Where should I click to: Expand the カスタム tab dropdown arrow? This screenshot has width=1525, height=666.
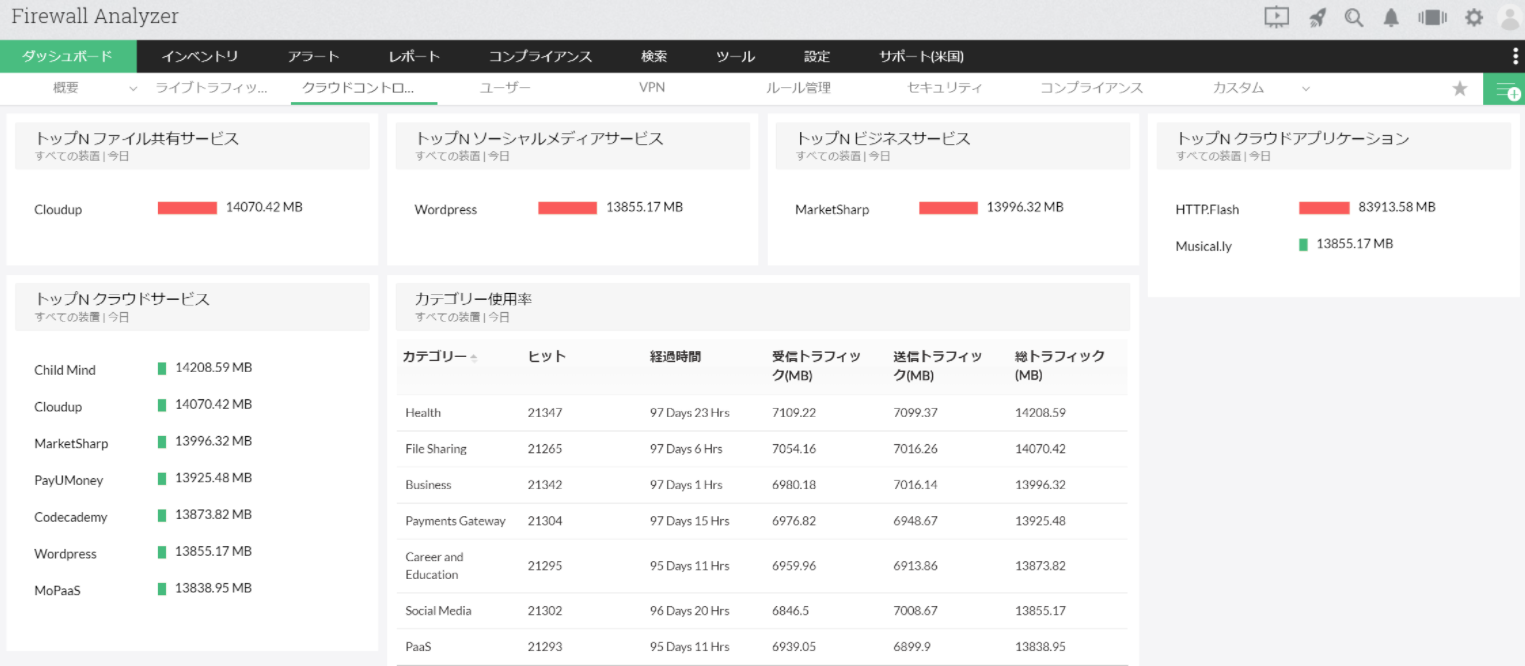pos(1306,89)
